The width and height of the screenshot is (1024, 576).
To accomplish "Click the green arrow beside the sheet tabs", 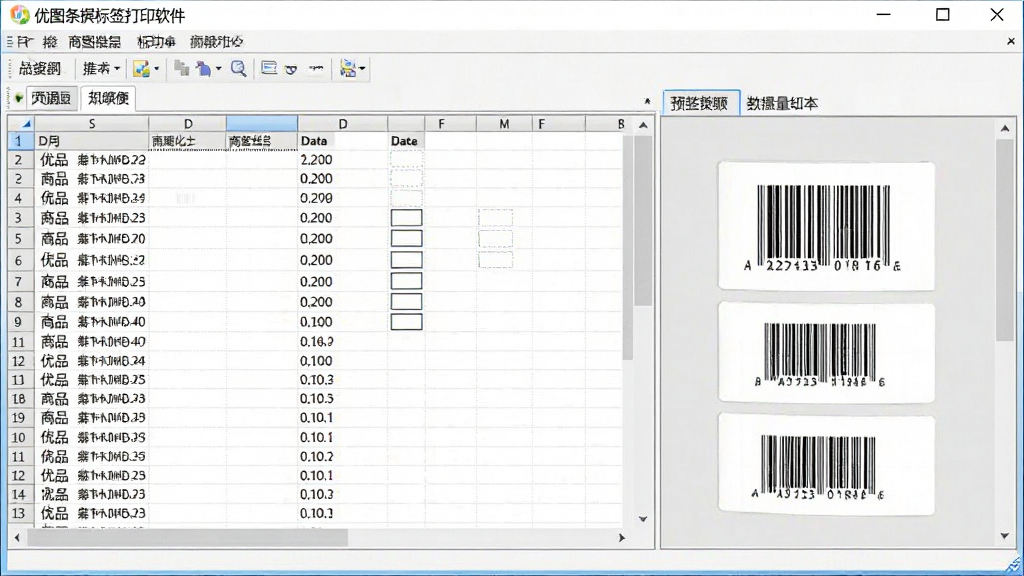I will [18, 99].
